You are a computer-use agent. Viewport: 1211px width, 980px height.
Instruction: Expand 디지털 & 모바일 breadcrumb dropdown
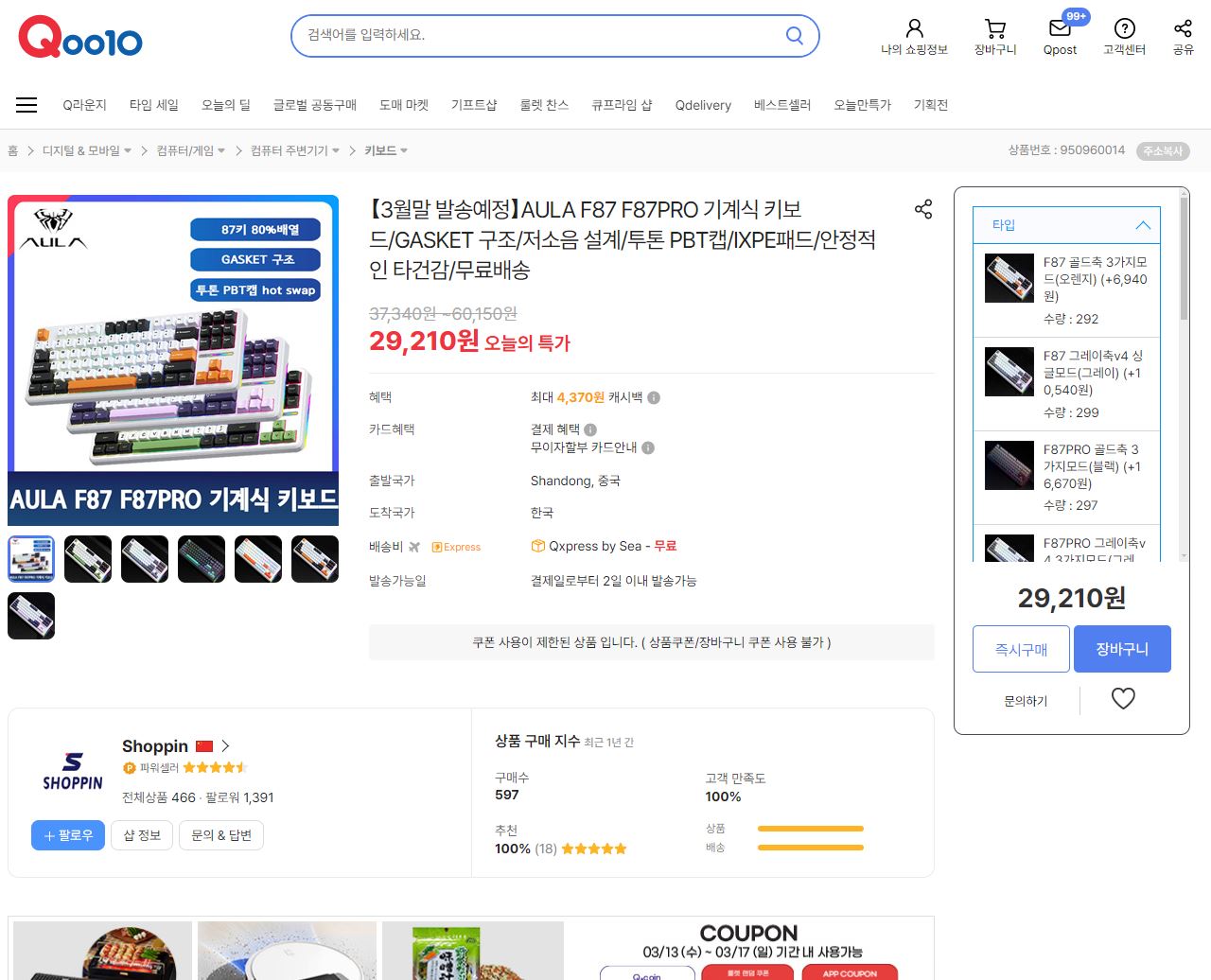tap(128, 151)
